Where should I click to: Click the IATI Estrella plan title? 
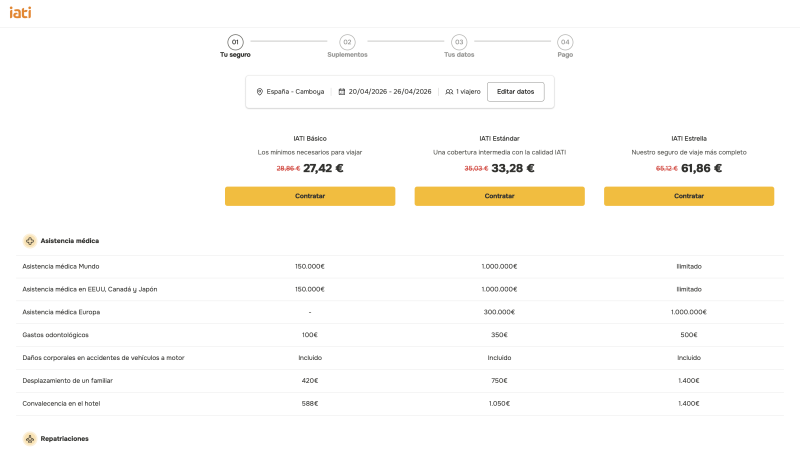(689, 138)
